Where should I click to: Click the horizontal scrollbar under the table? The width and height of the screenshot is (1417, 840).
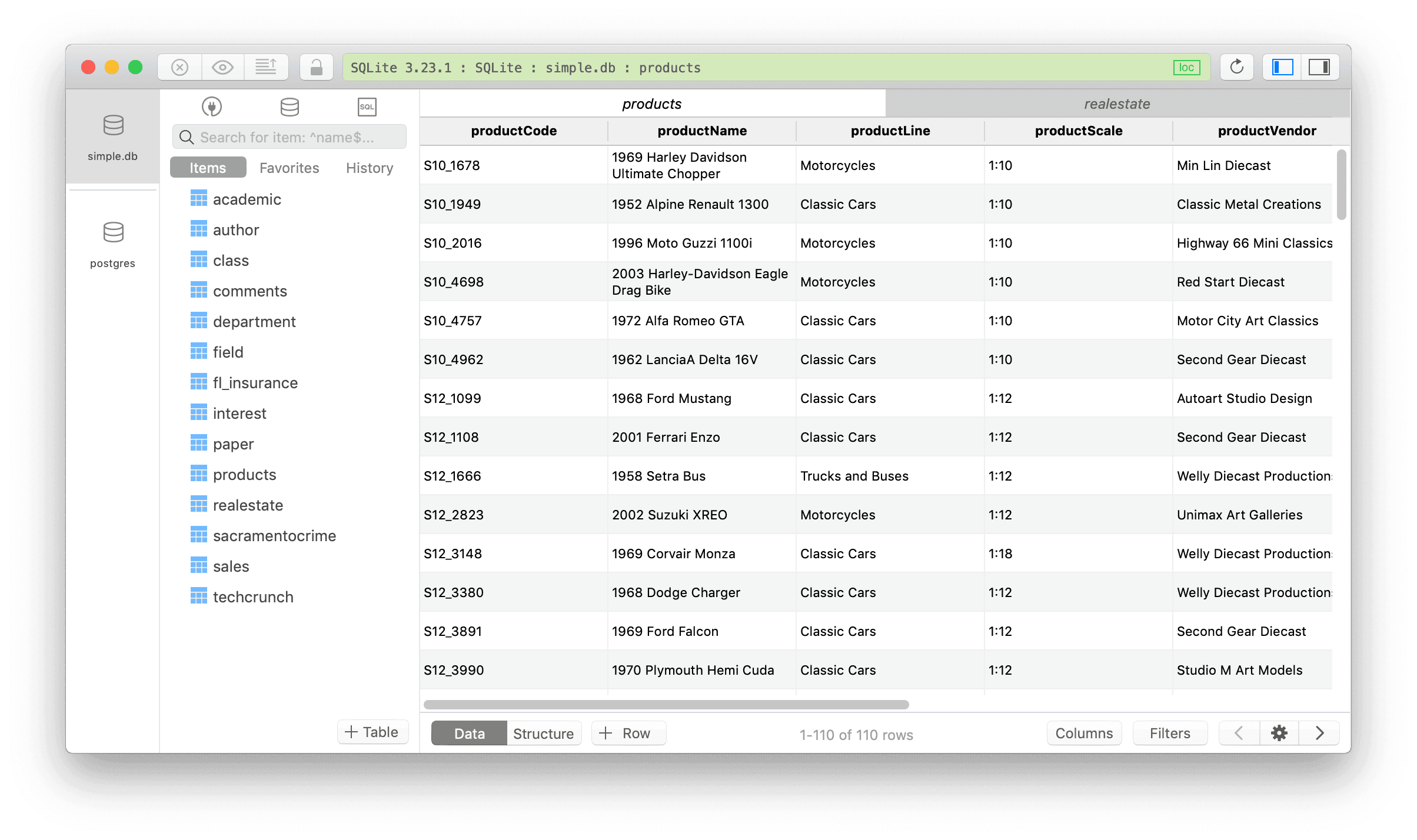pyautogui.click(x=666, y=704)
